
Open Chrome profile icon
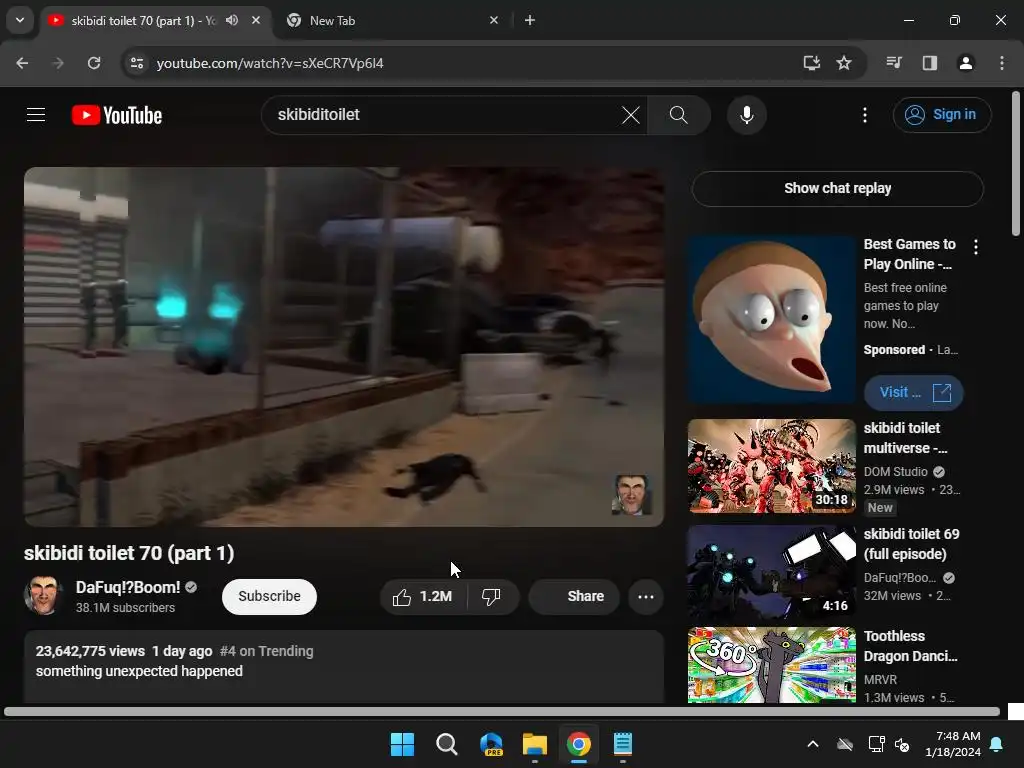point(966,63)
